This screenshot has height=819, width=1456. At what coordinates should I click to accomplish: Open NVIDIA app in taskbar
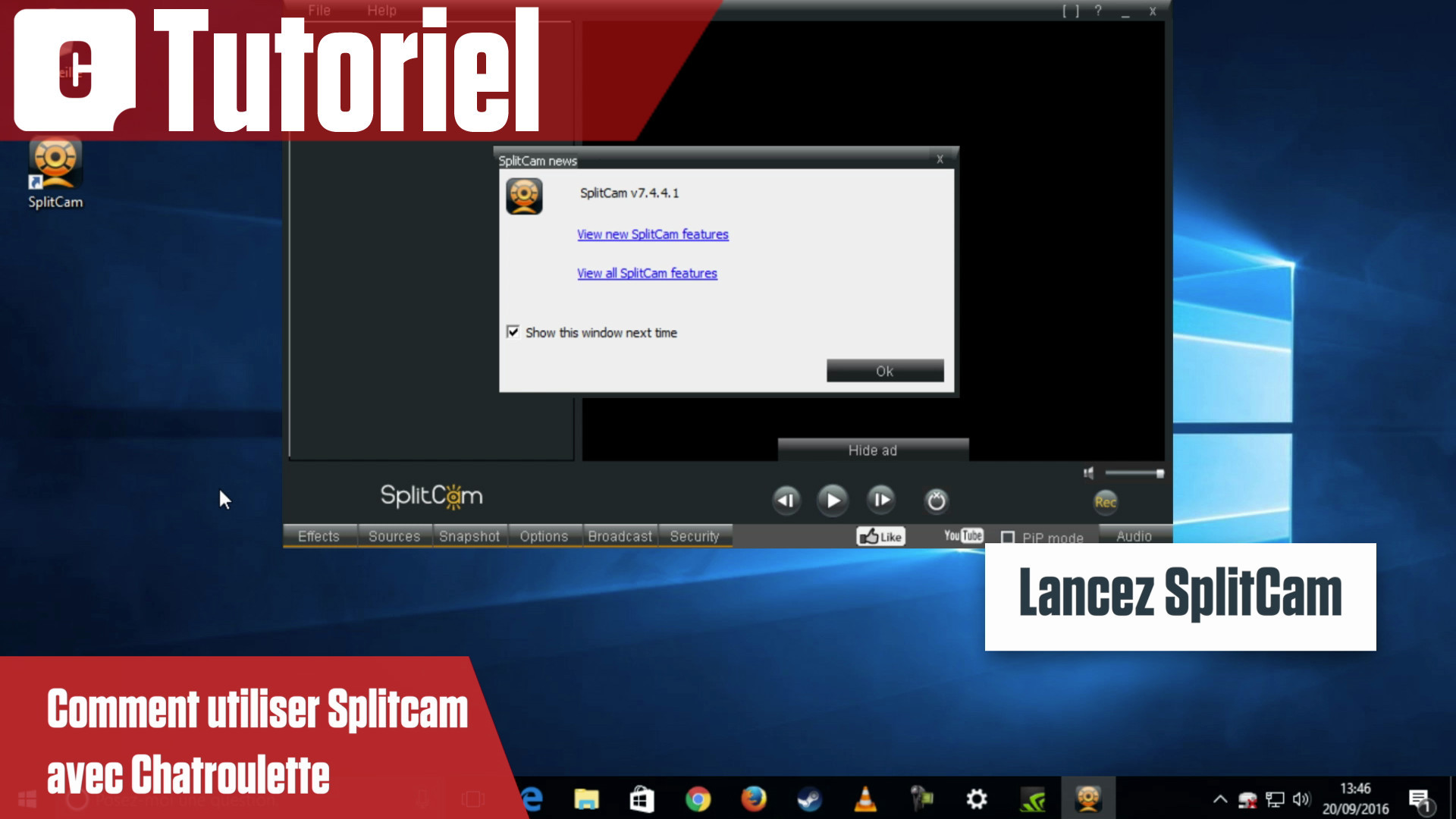(x=1033, y=800)
